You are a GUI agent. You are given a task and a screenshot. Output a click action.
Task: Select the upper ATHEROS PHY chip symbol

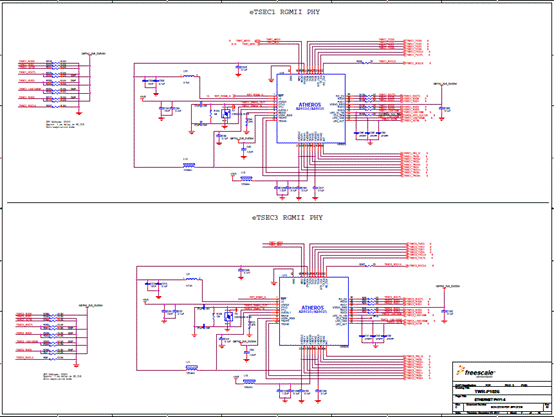point(311,108)
